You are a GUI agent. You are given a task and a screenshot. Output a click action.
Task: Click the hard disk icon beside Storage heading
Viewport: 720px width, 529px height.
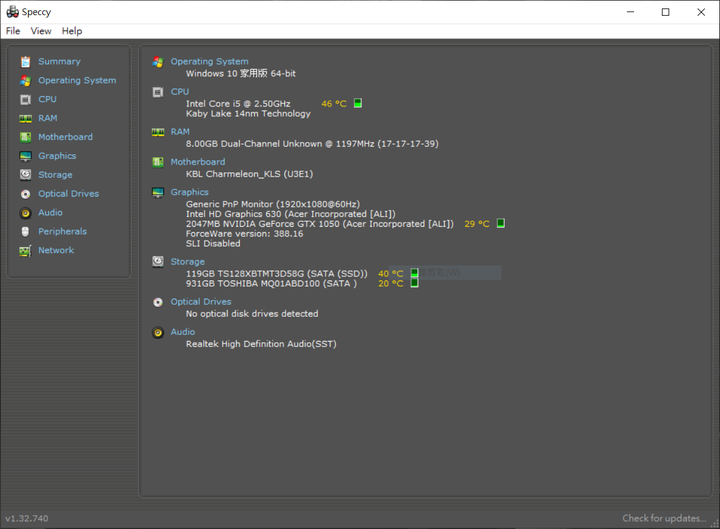158,262
